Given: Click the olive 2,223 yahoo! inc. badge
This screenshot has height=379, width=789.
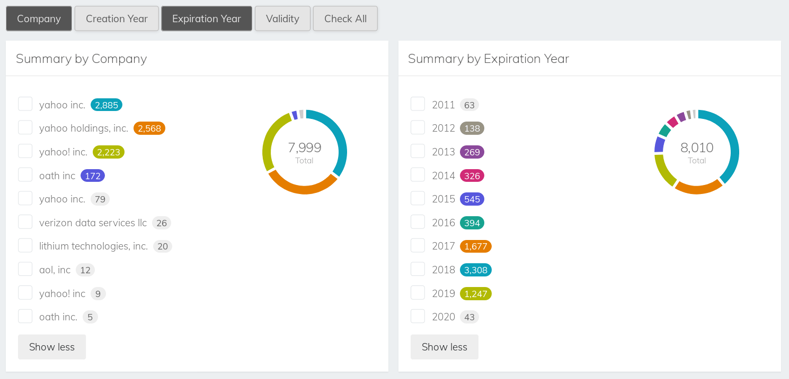Looking at the screenshot, I should click(109, 152).
